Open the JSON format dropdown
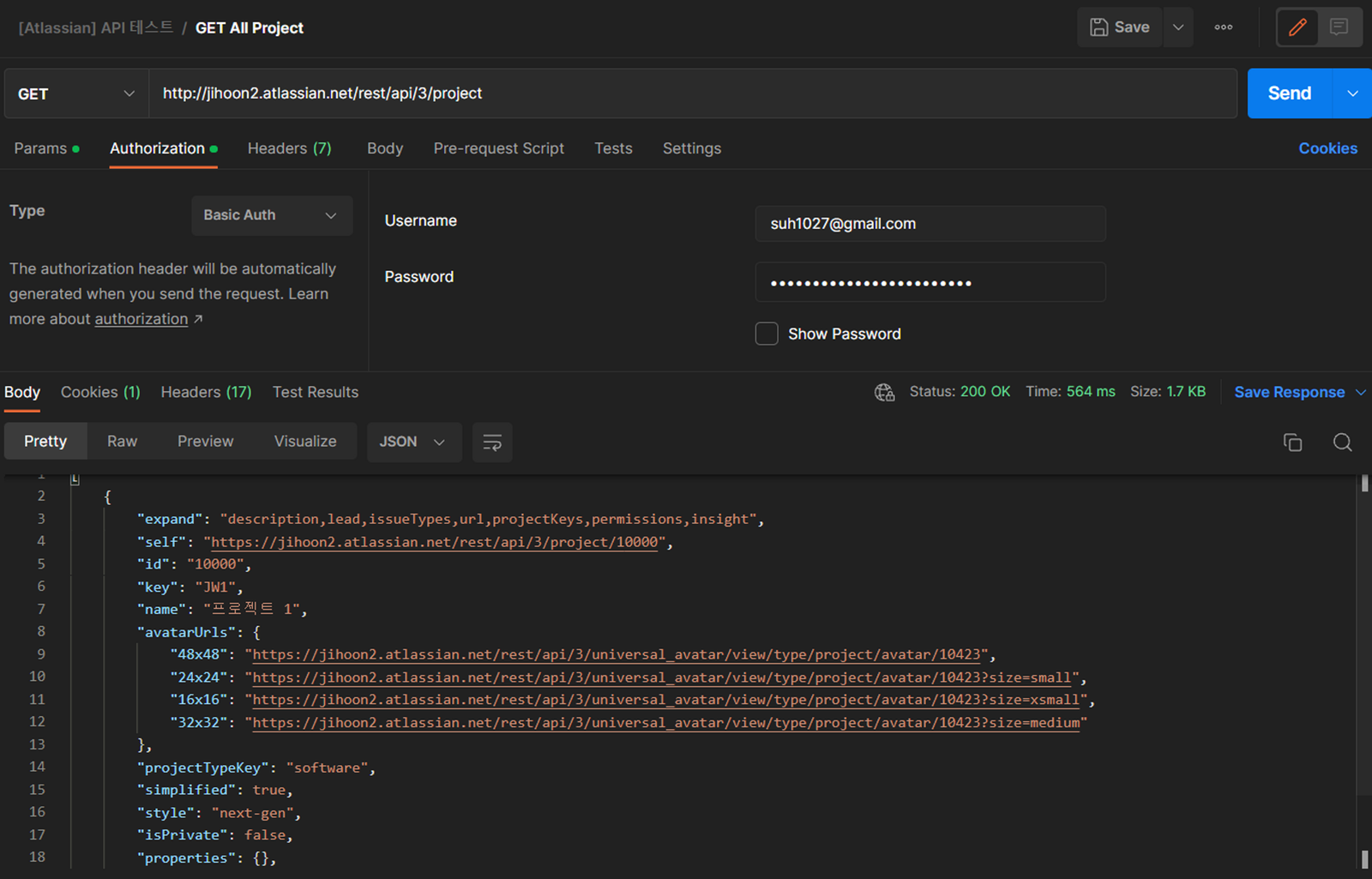 click(413, 442)
